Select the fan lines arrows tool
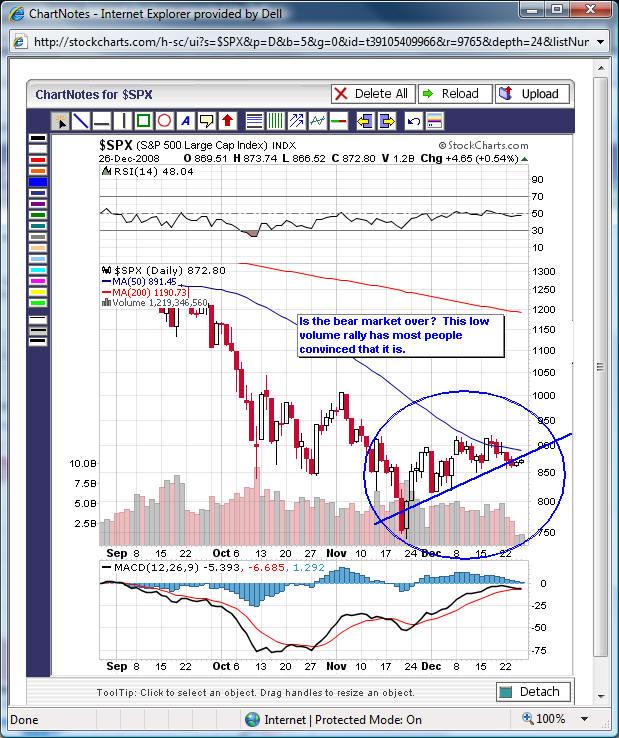619x738 pixels. click(x=297, y=121)
